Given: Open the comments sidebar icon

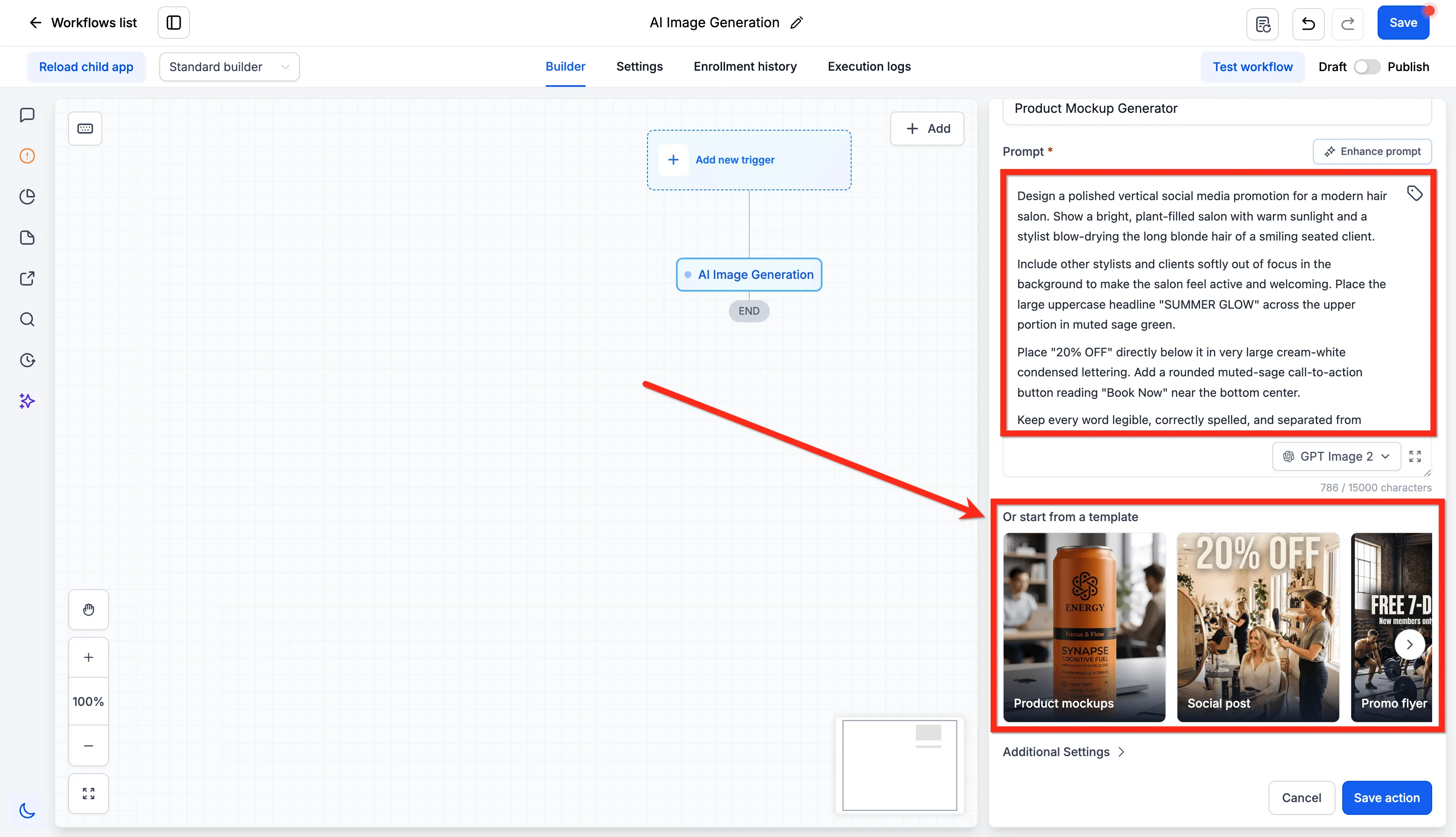Looking at the screenshot, I should click(x=27, y=115).
